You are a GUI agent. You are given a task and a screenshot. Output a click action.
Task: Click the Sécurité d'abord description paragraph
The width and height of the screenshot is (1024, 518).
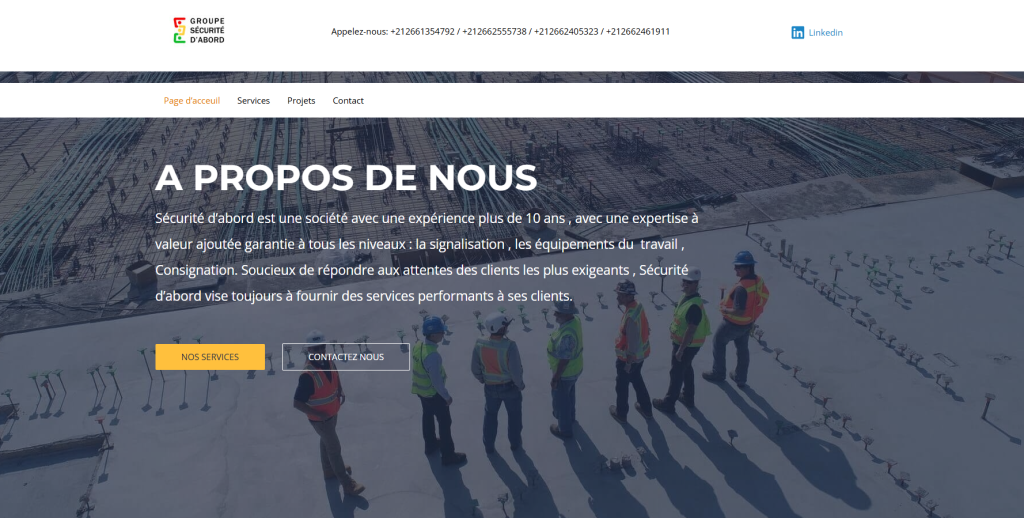click(x=427, y=257)
